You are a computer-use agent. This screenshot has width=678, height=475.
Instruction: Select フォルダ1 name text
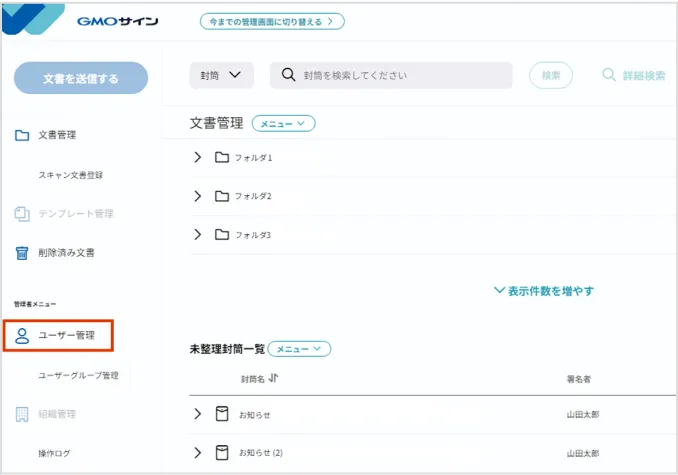point(253,158)
